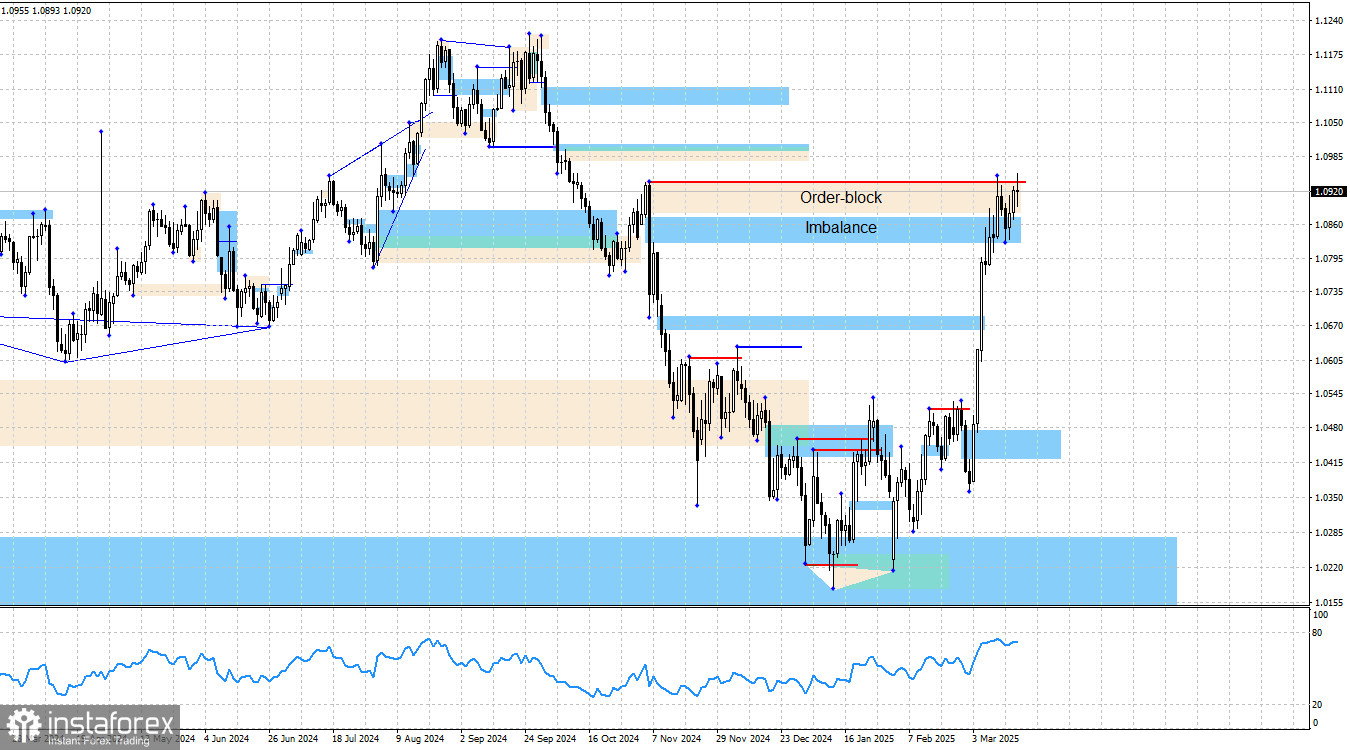The height and width of the screenshot is (750, 1350).
Task: Click the 1.1175 price axis label
Action: (1328, 56)
